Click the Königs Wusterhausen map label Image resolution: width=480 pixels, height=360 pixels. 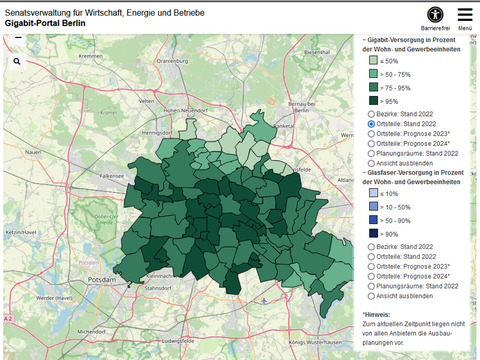click(x=315, y=342)
